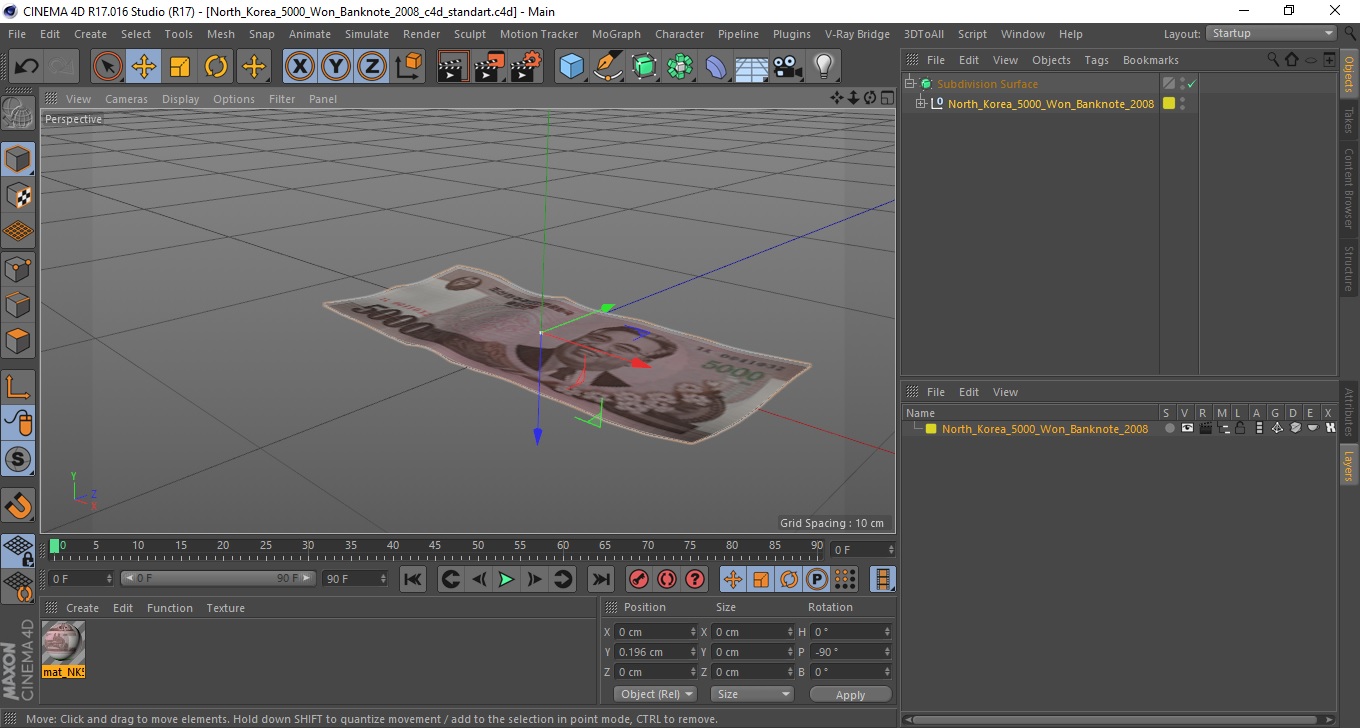Toggle coordinate system icon
This screenshot has height=728, width=1360.
click(408, 67)
